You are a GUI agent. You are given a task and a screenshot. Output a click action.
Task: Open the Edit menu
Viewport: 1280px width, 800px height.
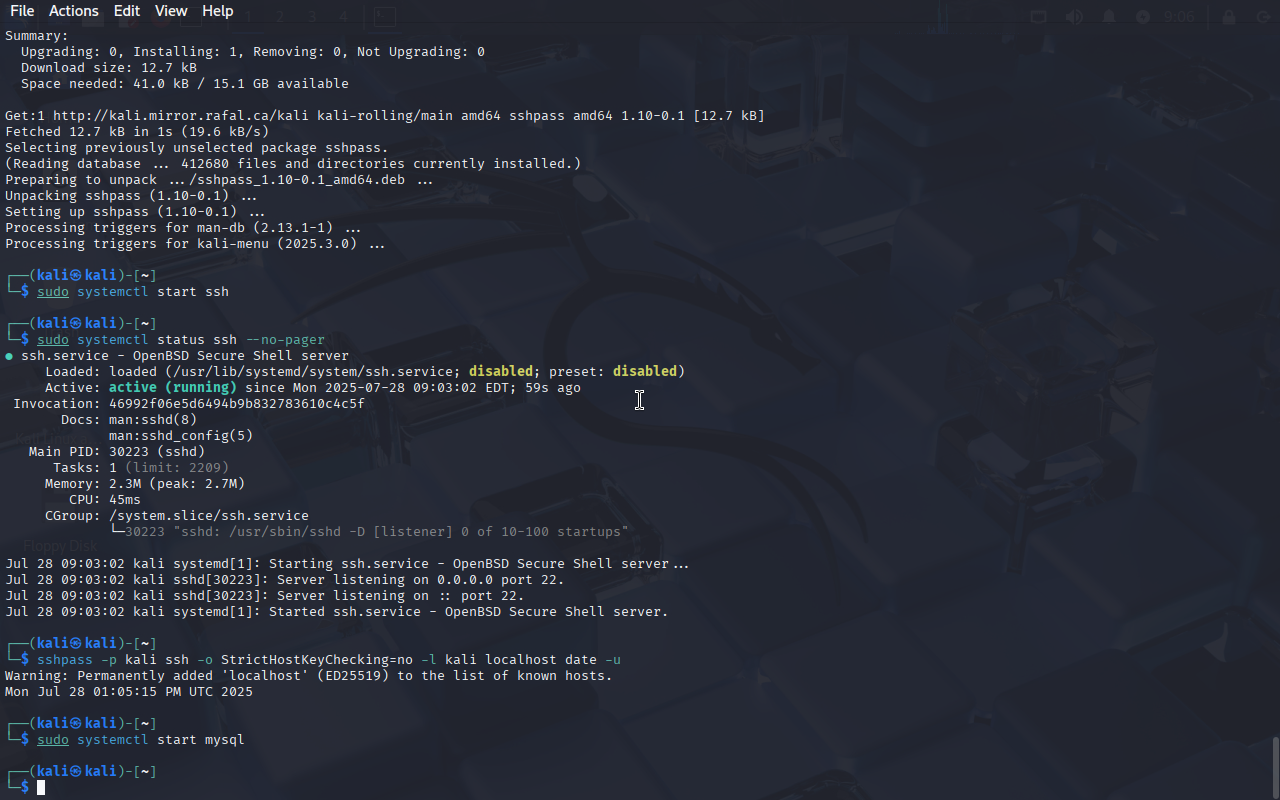pyautogui.click(x=127, y=11)
